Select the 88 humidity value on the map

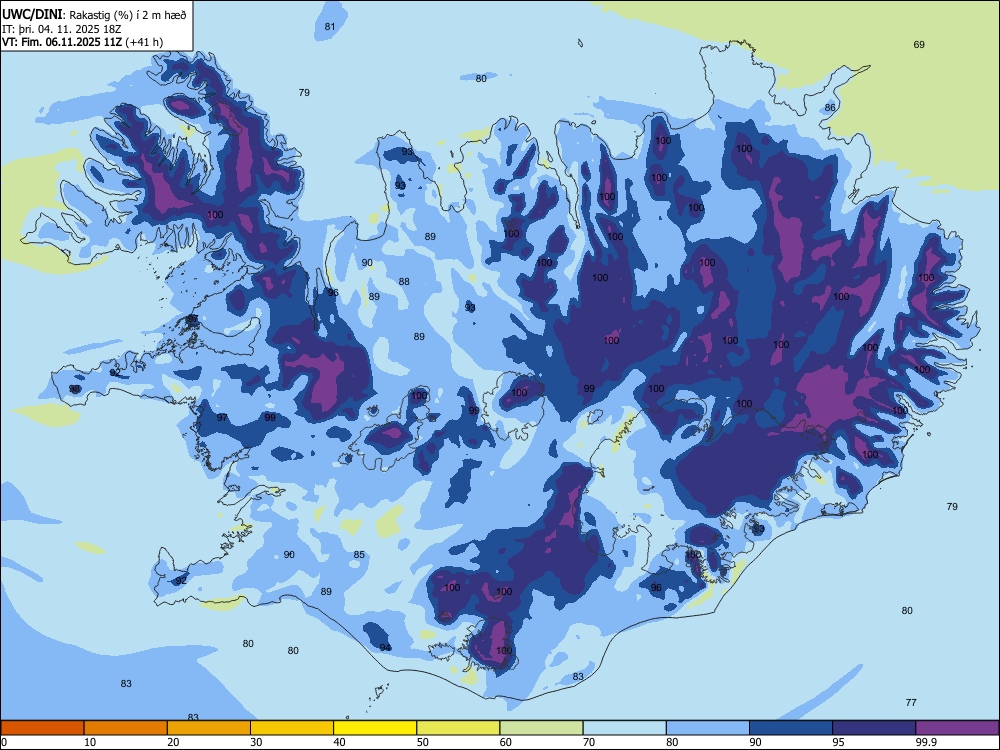click(x=404, y=282)
